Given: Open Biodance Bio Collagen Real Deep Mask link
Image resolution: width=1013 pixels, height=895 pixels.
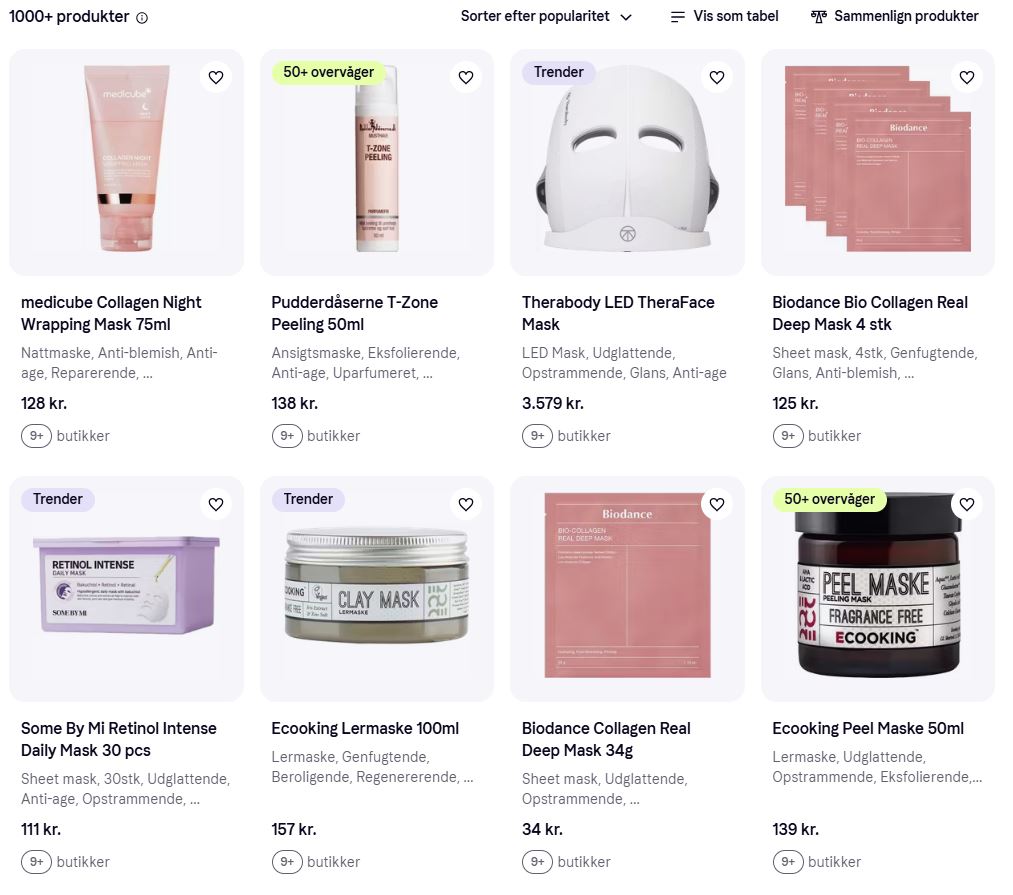Looking at the screenshot, I should tap(870, 313).
